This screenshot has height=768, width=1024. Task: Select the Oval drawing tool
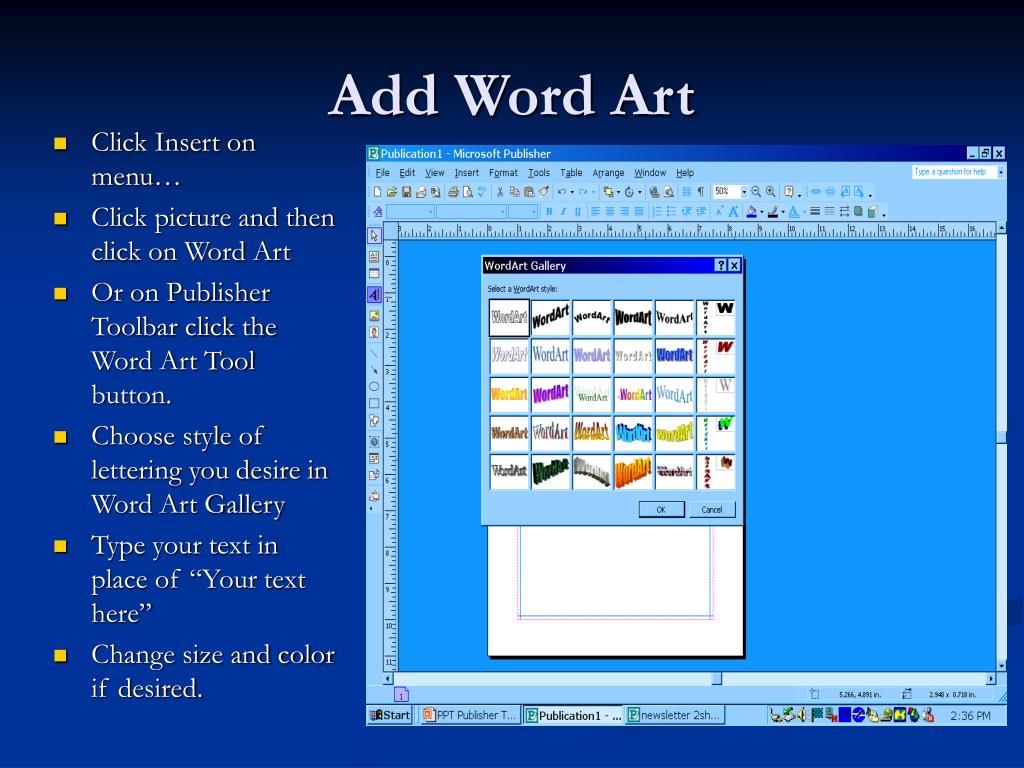(x=374, y=387)
